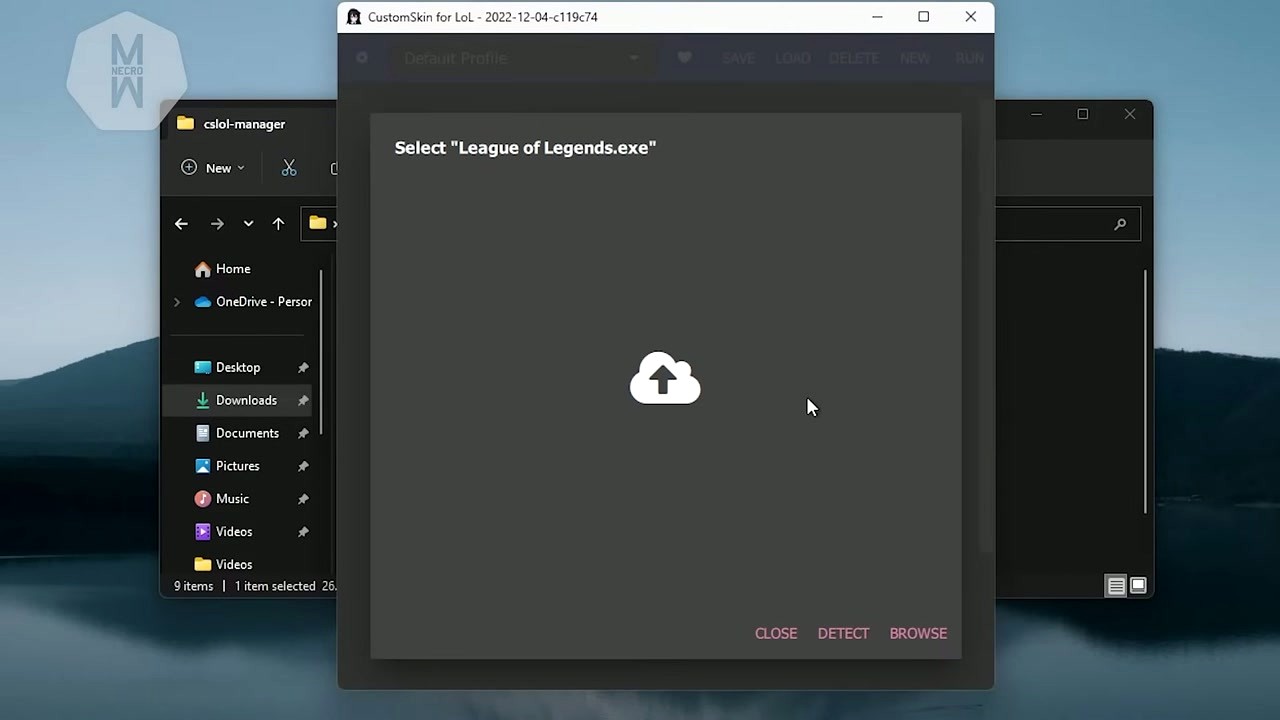Open the dimmed settings gear in CustomSkin
This screenshot has width=1280, height=720.
(362, 58)
